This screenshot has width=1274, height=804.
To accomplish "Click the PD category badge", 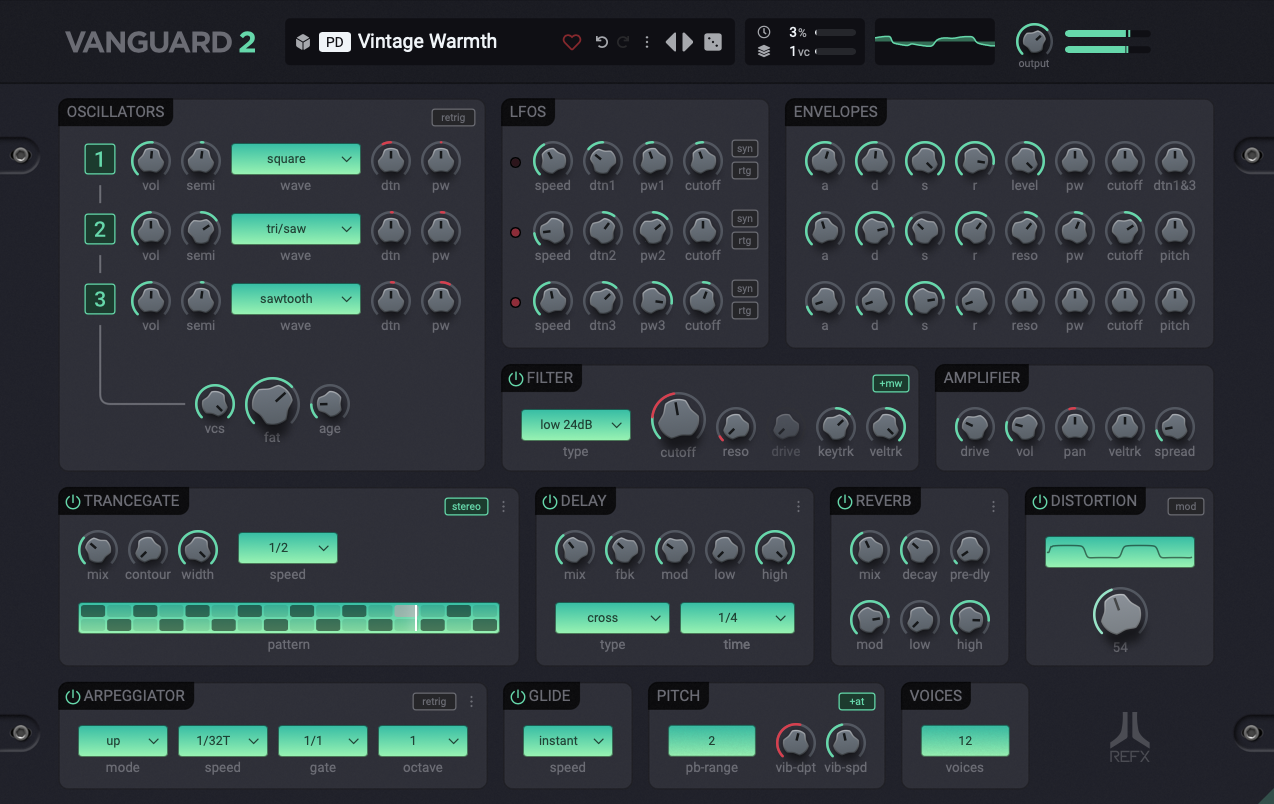I will coord(335,42).
